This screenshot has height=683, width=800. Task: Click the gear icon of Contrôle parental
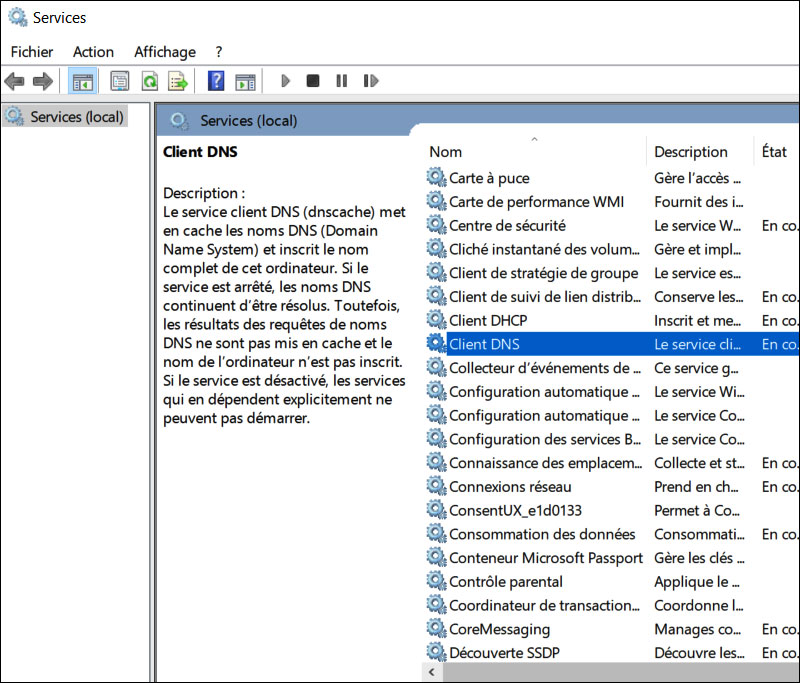coord(436,581)
